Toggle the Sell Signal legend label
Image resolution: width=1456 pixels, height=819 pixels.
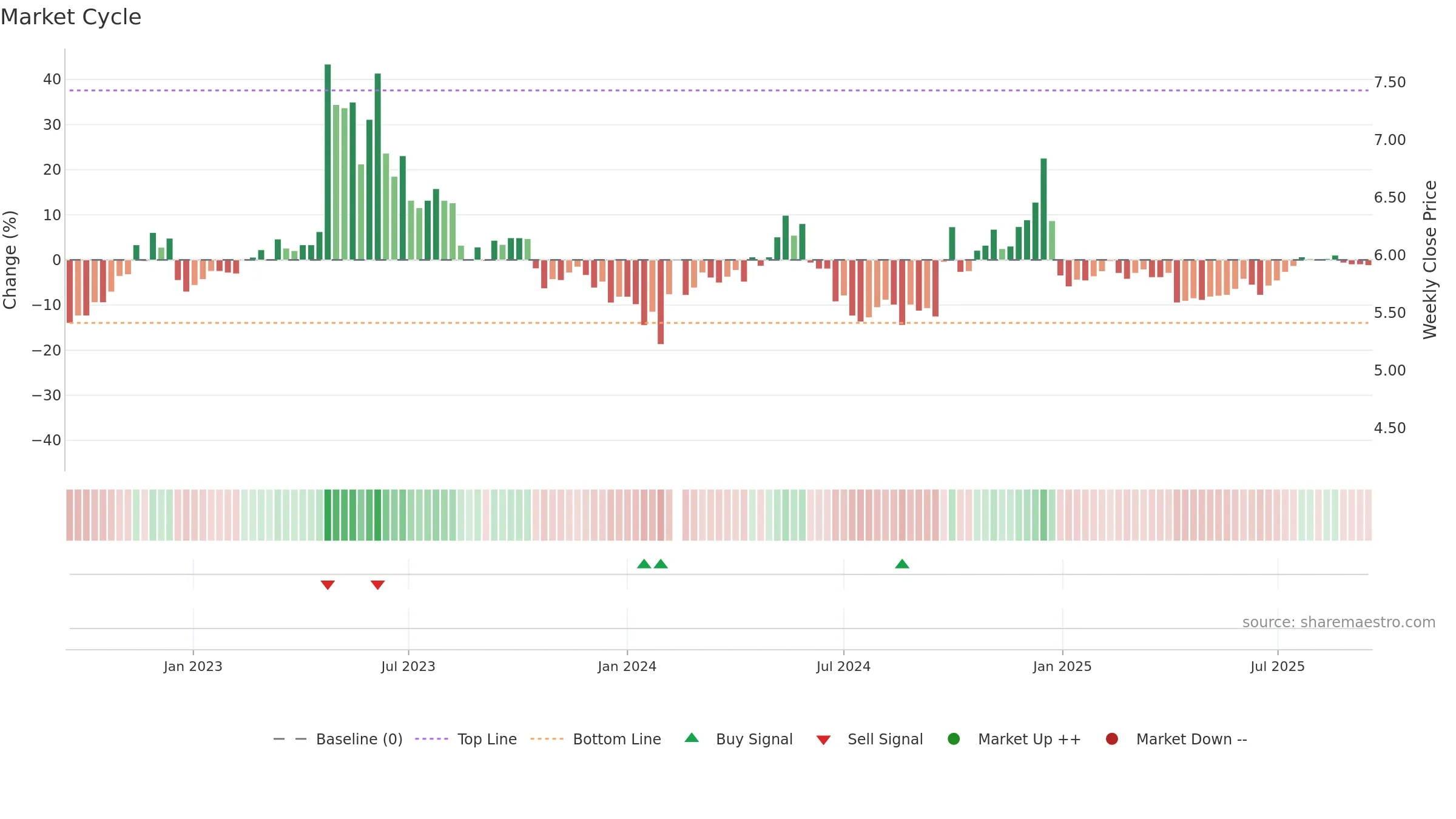[885, 739]
